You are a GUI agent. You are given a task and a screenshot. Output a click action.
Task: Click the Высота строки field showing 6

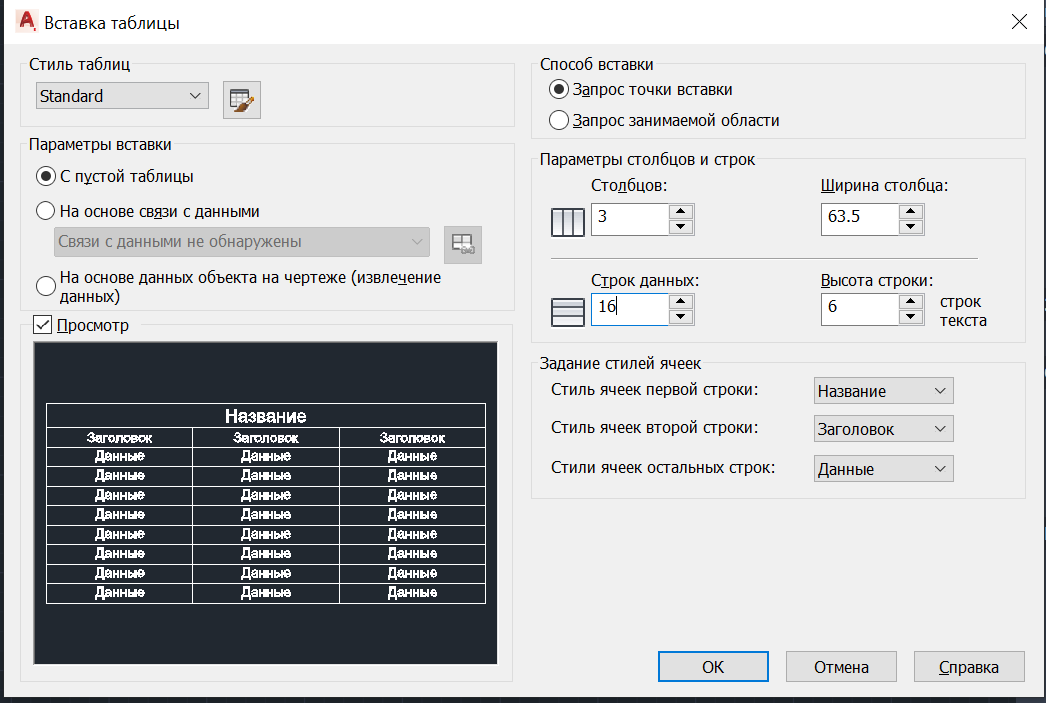tap(859, 309)
